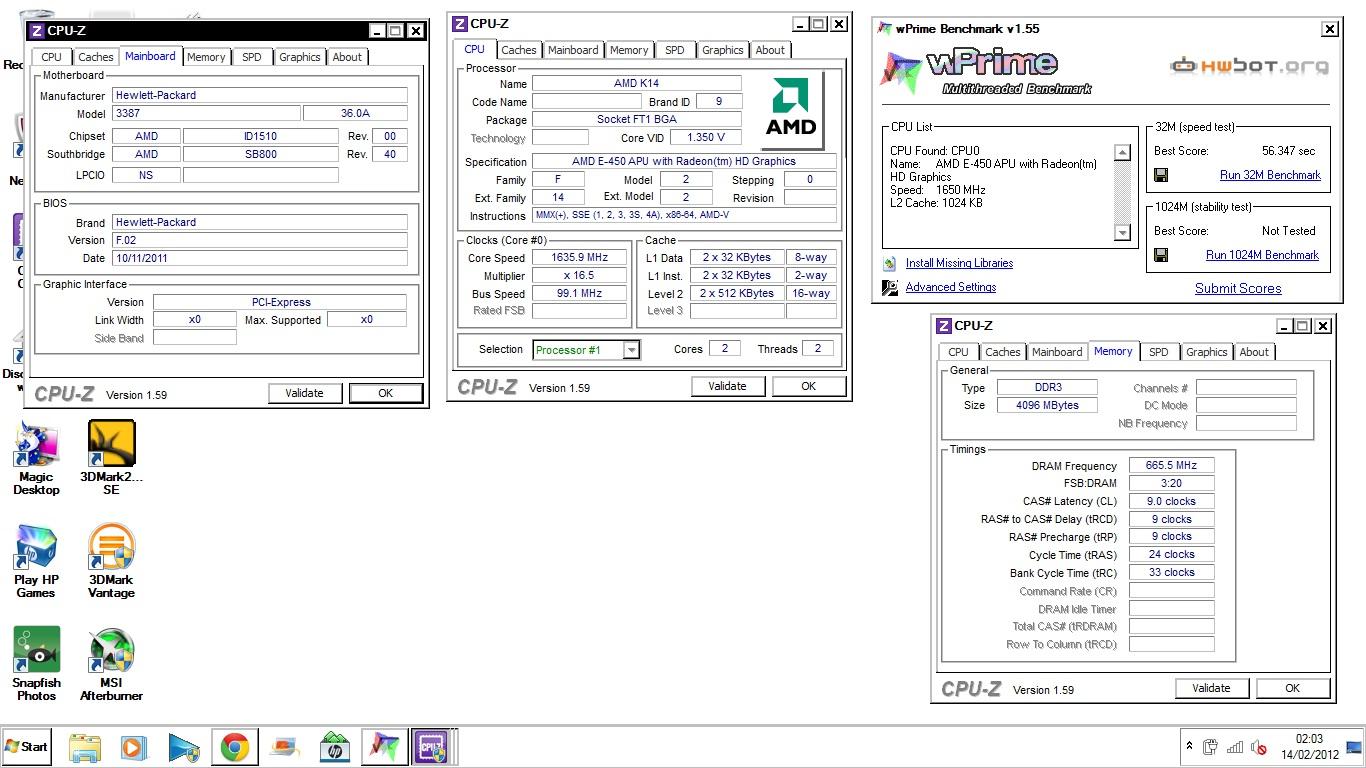Click the Show Desktop tray icon
The width and height of the screenshot is (1366, 768).
pyautogui.click(x=1354, y=746)
